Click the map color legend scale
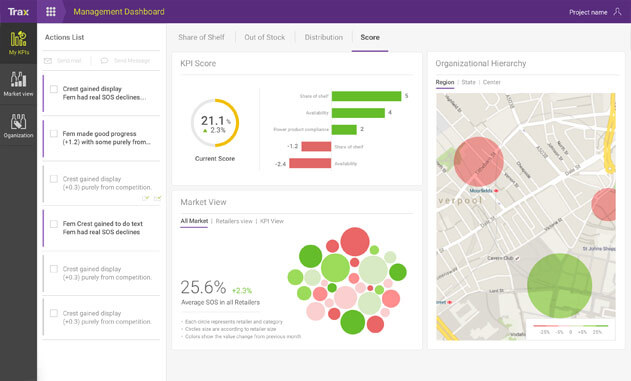 571,330
